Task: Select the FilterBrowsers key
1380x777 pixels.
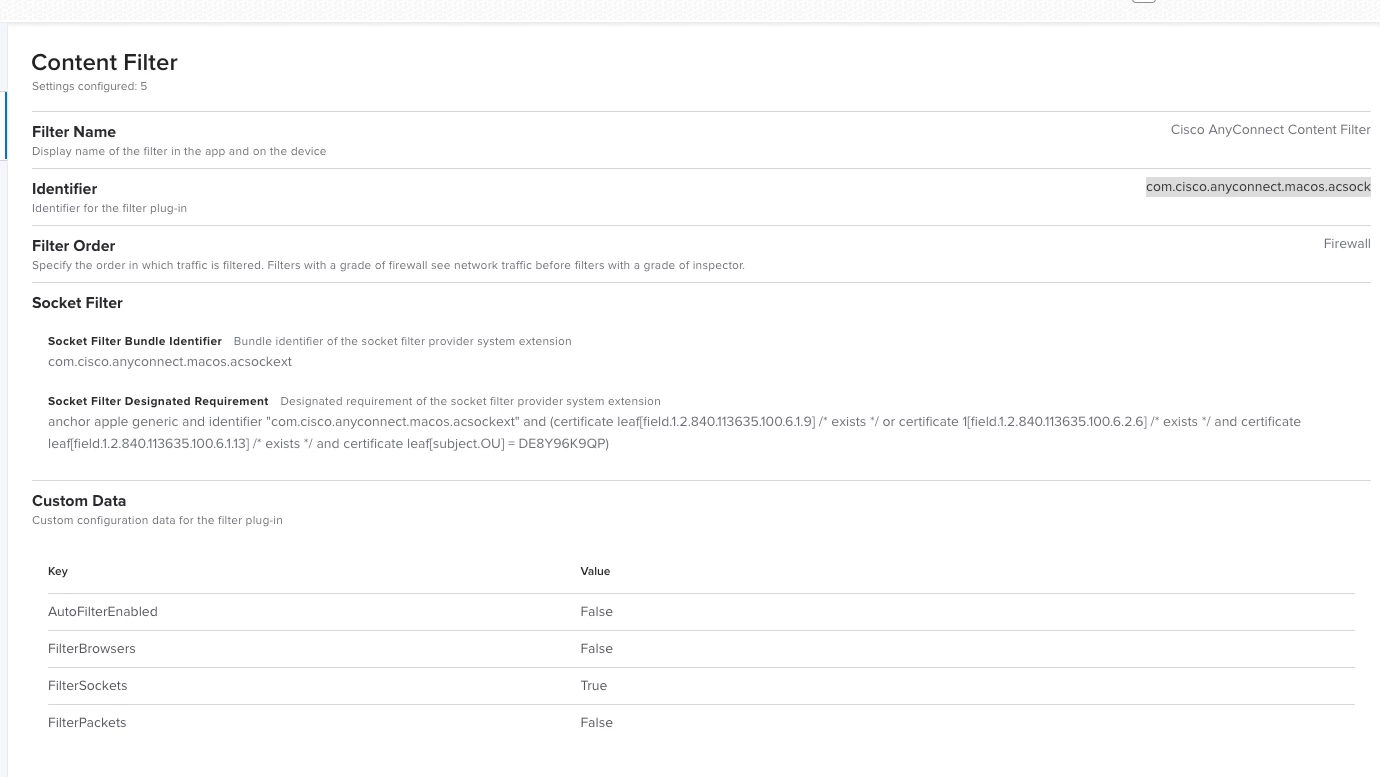Action: [92, 649]
